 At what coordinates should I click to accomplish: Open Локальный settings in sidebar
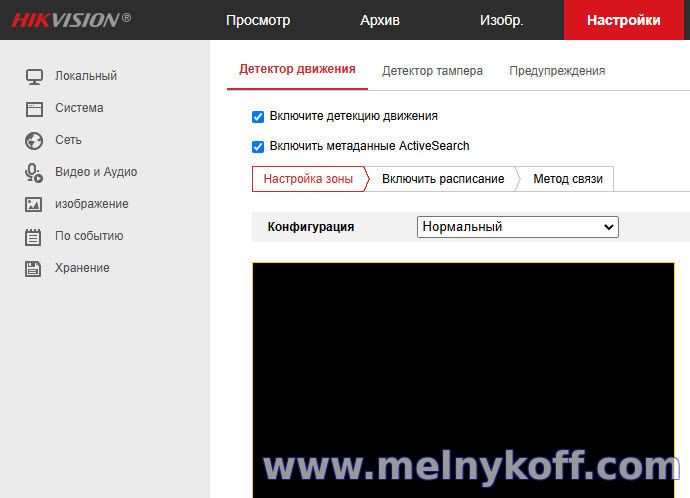86,76
